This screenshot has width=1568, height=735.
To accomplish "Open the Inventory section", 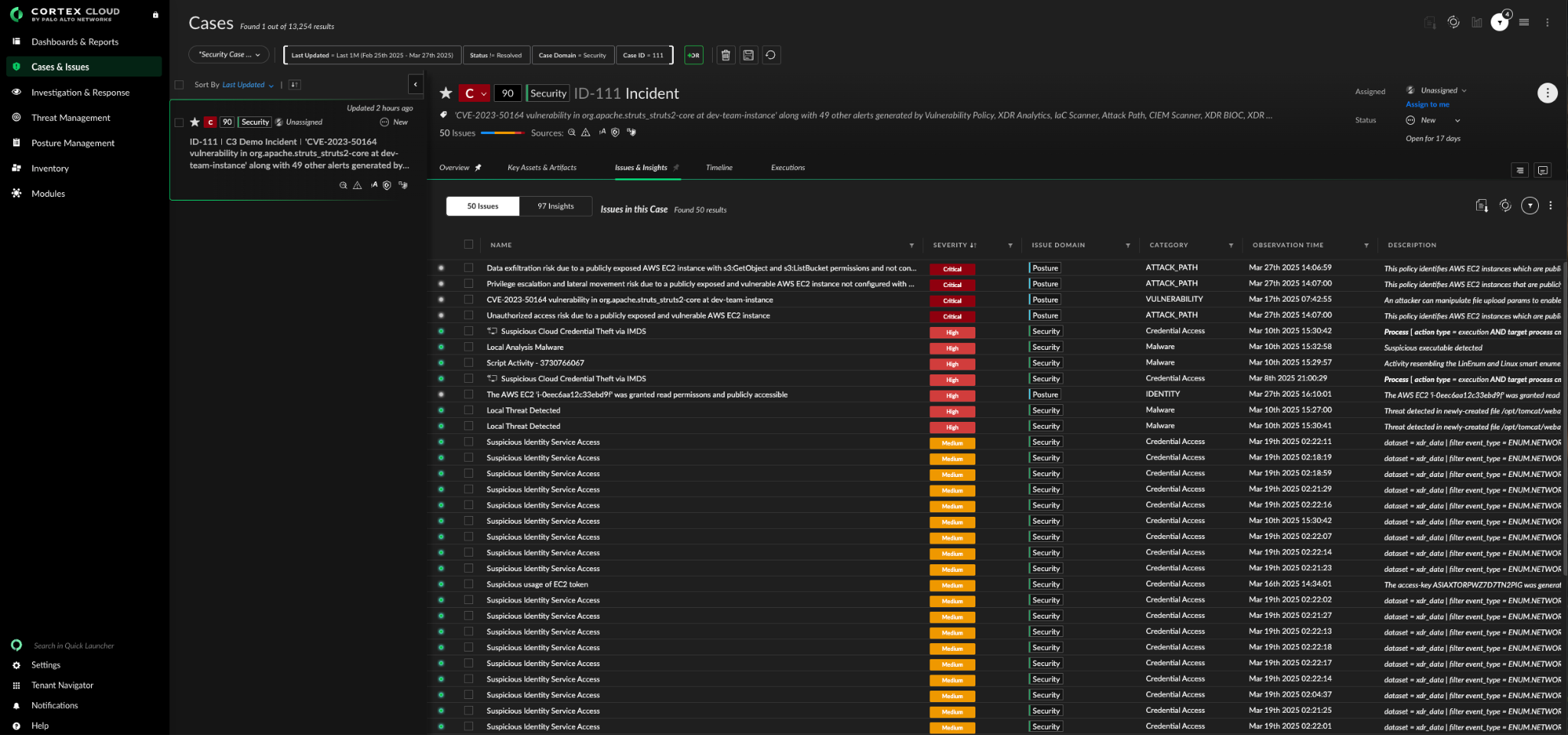I will pos(50,168).
